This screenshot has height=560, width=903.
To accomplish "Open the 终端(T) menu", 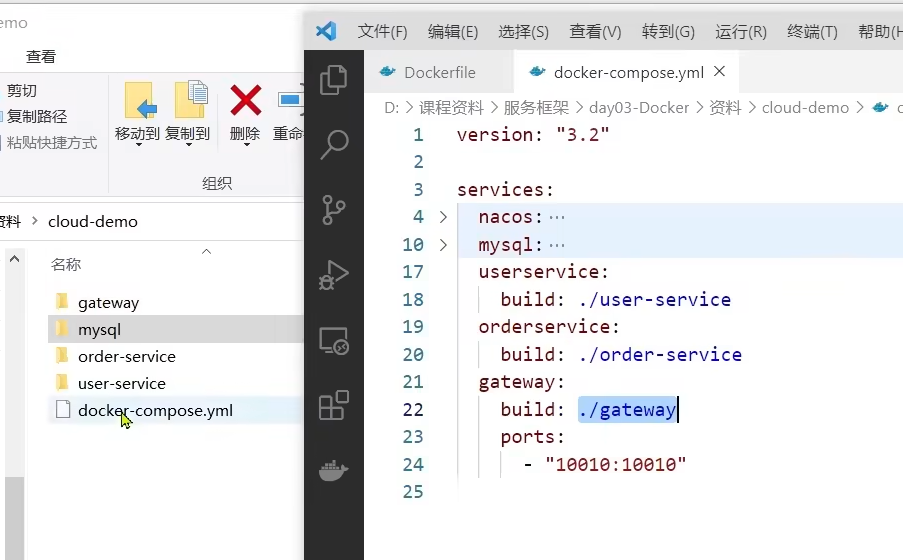I will 812,31.
